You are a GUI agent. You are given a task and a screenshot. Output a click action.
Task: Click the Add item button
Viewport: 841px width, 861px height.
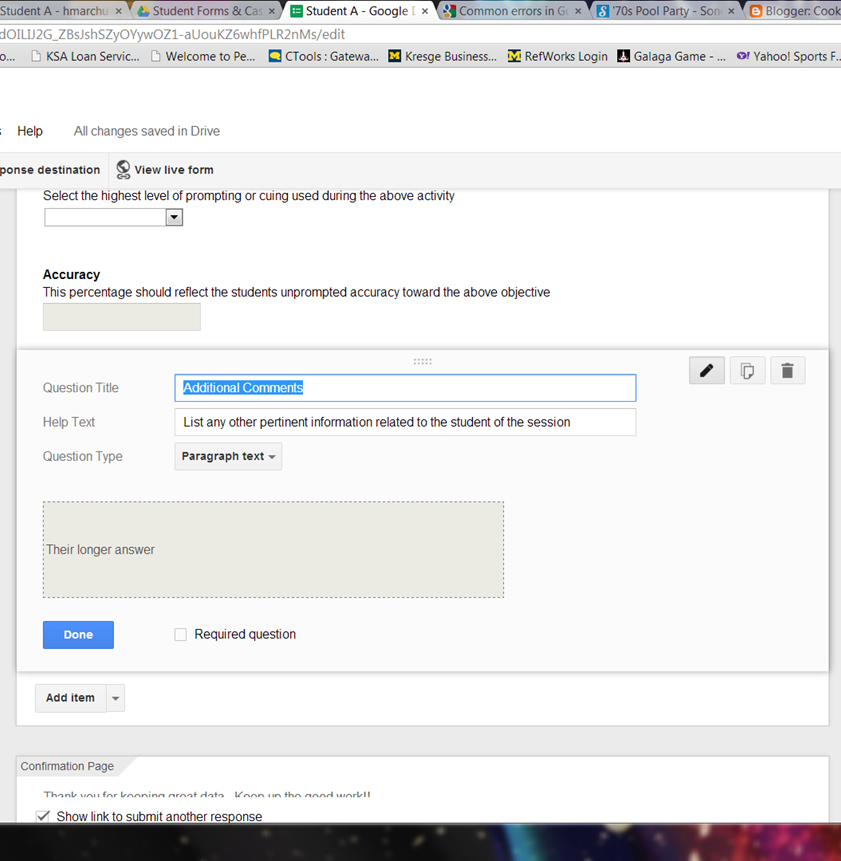(70, 698)
